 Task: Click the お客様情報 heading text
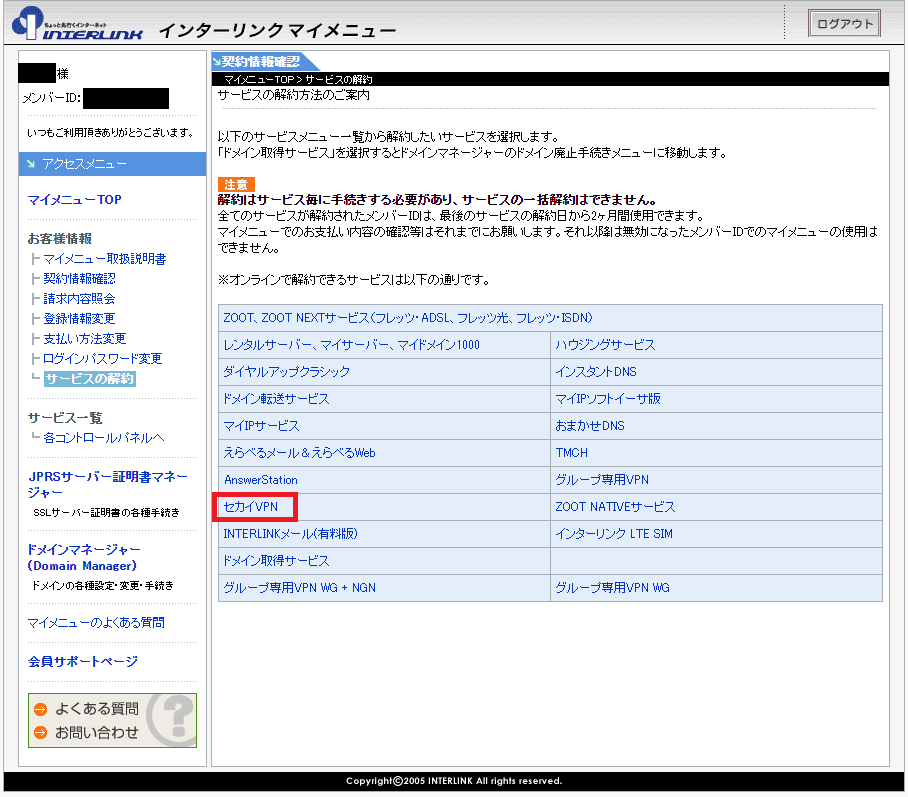pyautogui.click(x=60, y=239)
